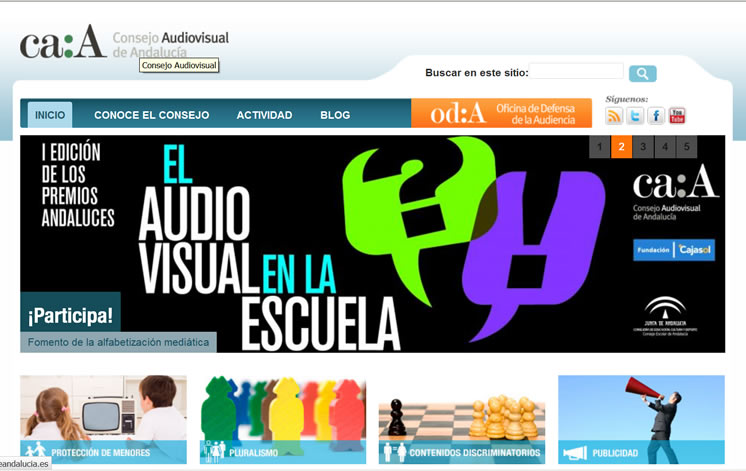This screenshot has width=746, height=471.
Task: Click the Fundación Cajasol logo
Action: point(673,249)
